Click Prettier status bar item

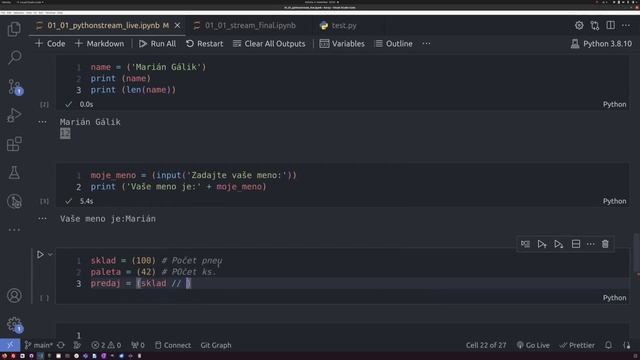click(577, 345)
